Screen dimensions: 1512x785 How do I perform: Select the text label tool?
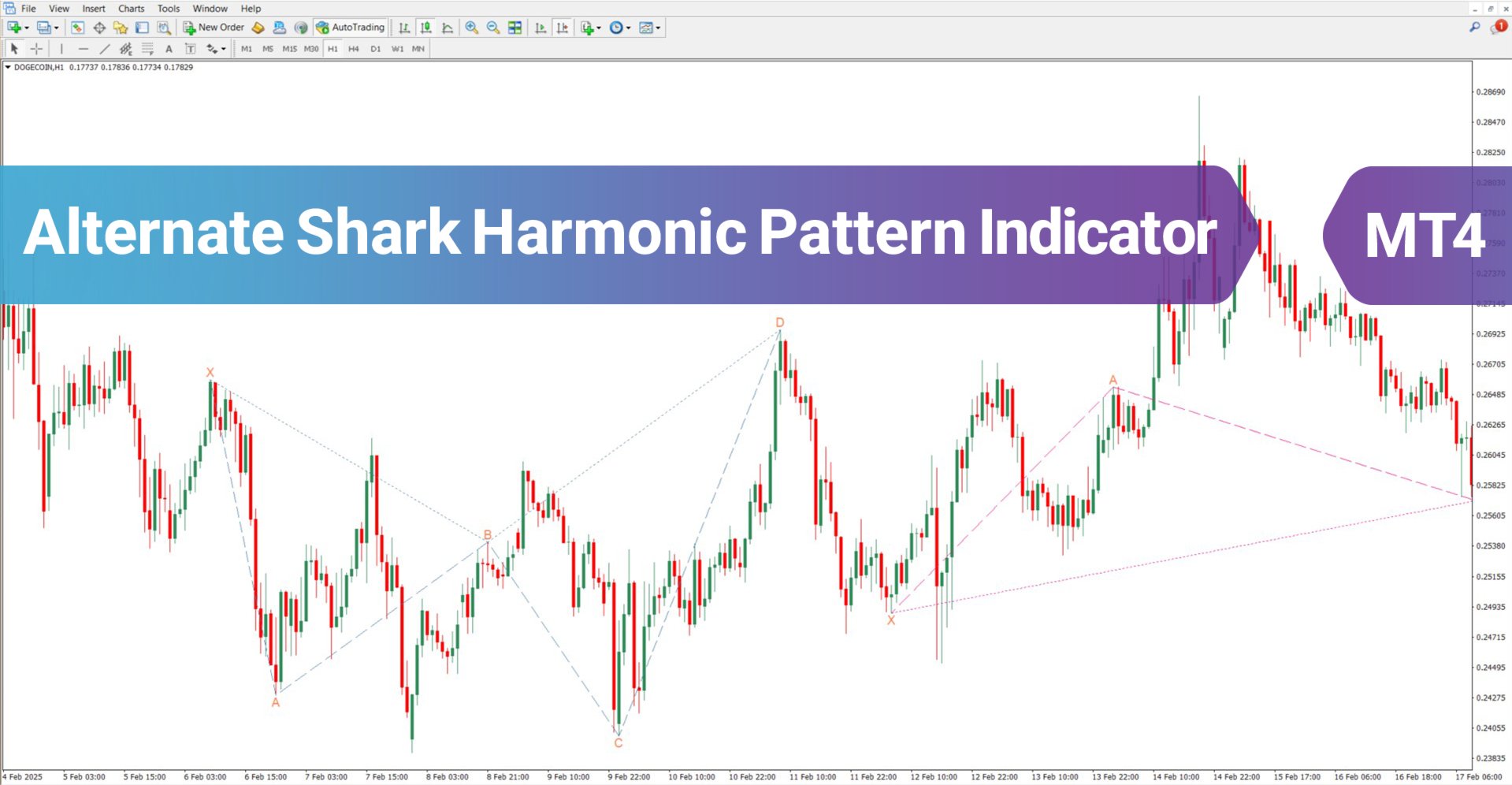pyautogui.click(x=190, y=49)
